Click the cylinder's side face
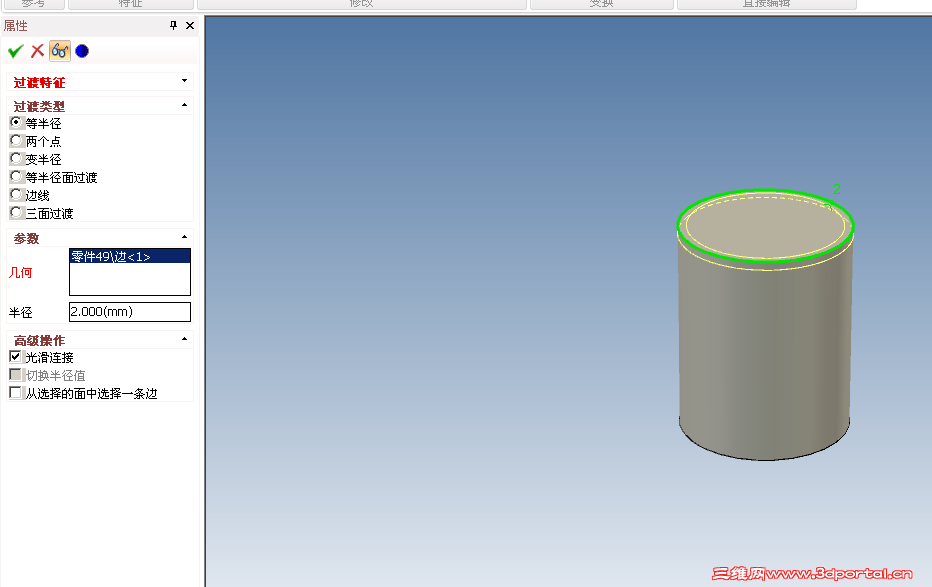The image size is (932, 587). tap(765, 362)
